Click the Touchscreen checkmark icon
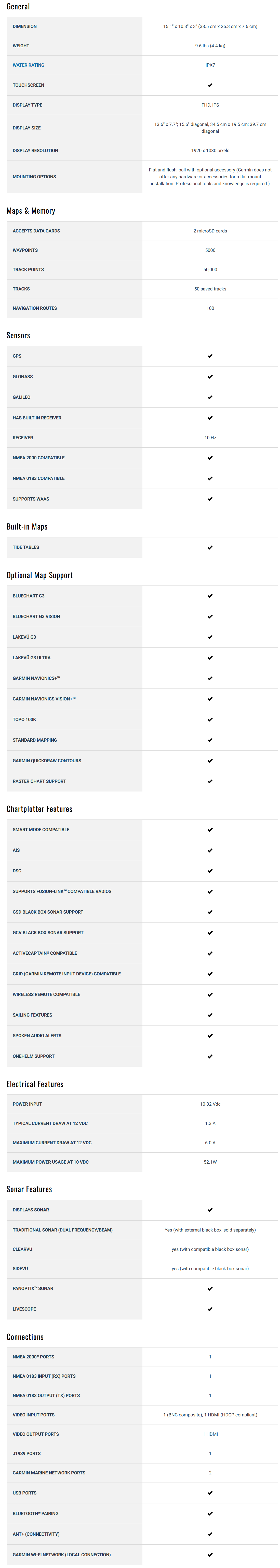The height and width of the screenshot is (1568, 280). tap(210, 85)
